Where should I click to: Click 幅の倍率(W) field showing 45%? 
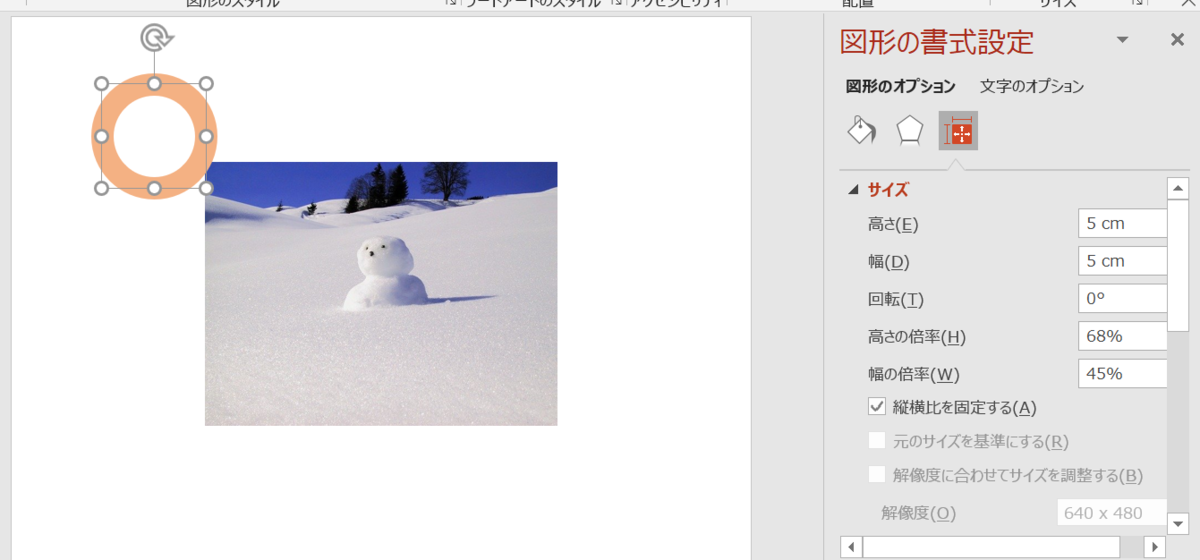1123,374
